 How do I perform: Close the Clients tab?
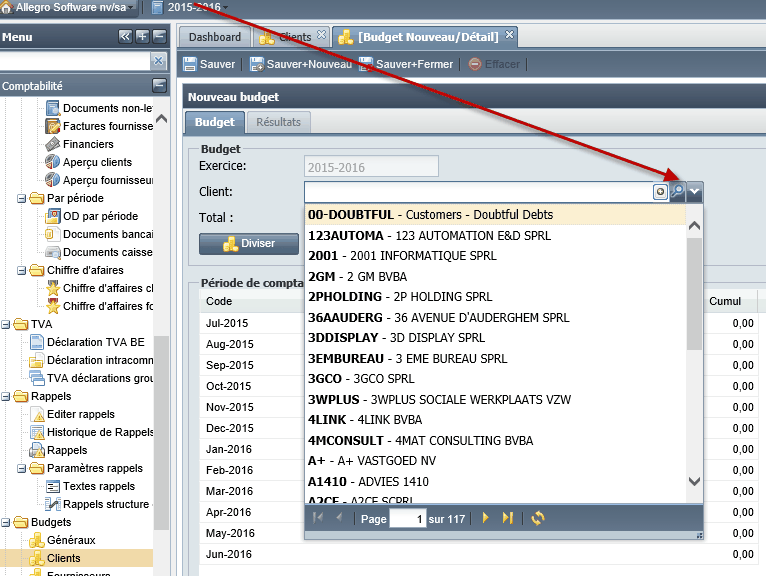click(x=321, y=35)
